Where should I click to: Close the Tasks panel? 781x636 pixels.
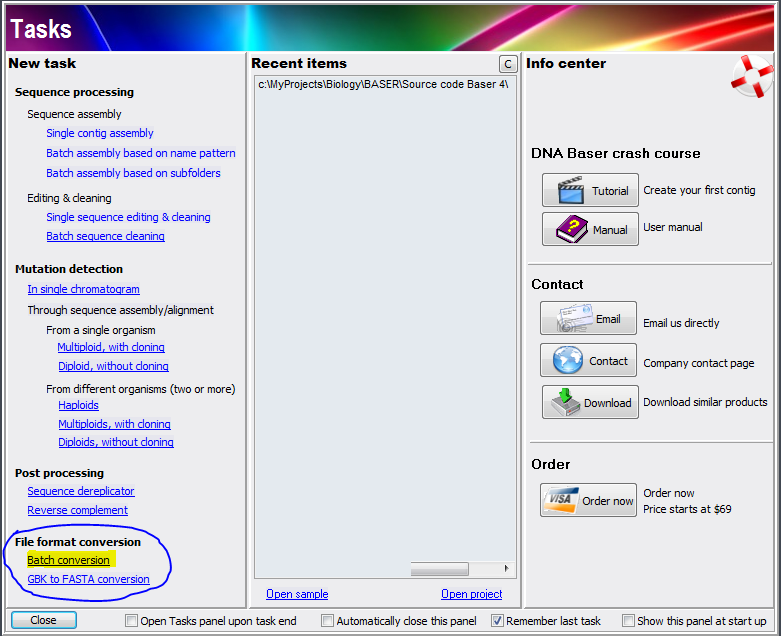44,620
